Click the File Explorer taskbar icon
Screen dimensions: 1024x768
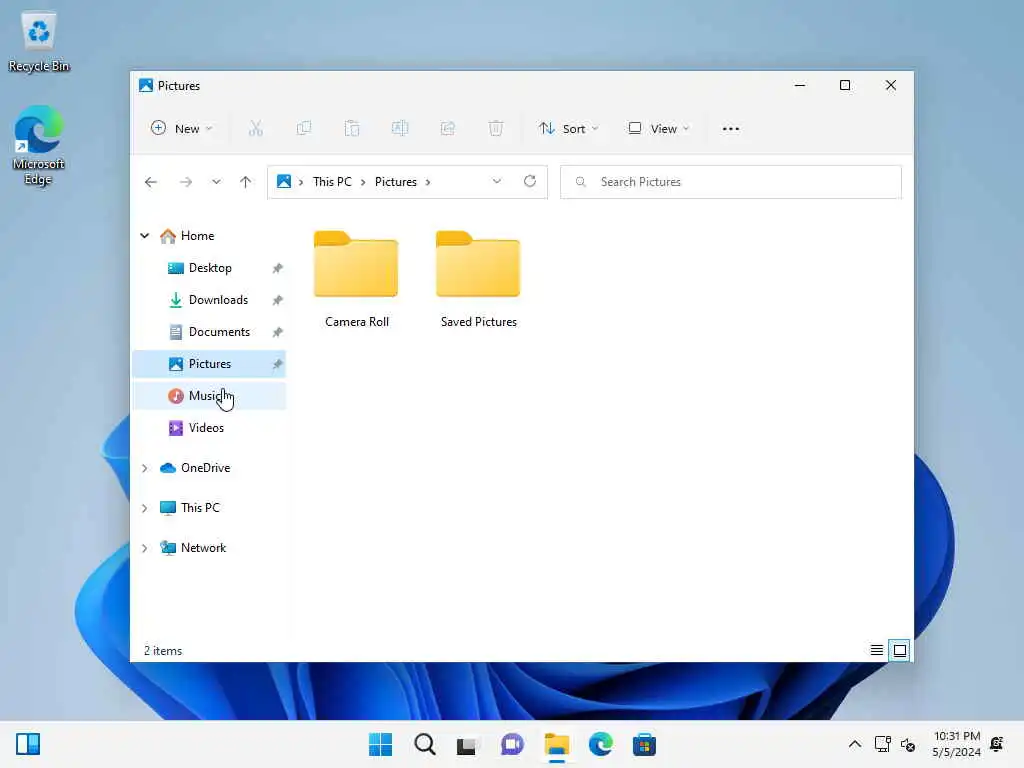(x=556, y=744)
